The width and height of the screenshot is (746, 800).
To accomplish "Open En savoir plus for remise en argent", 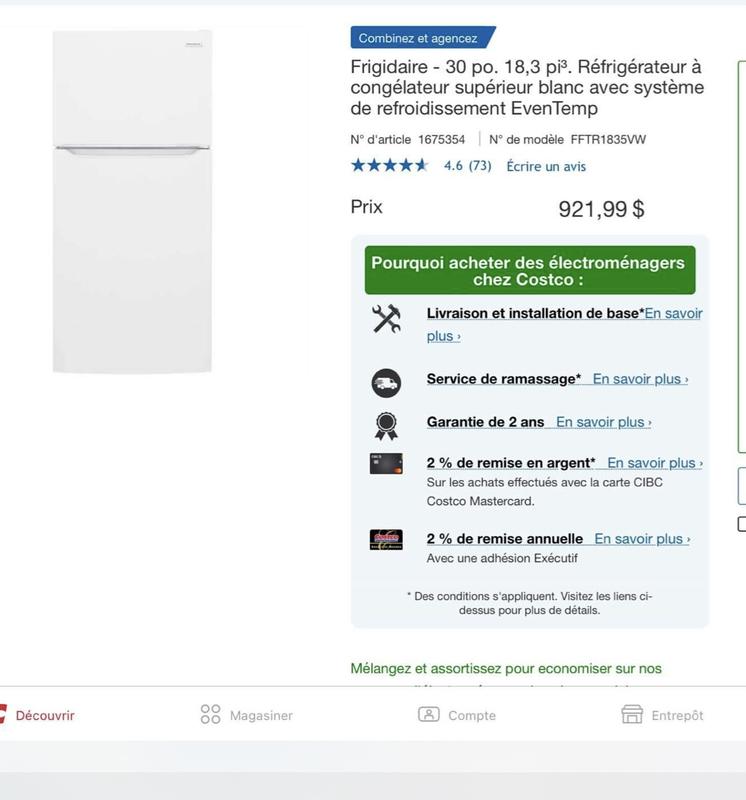I will pos(655,463).
